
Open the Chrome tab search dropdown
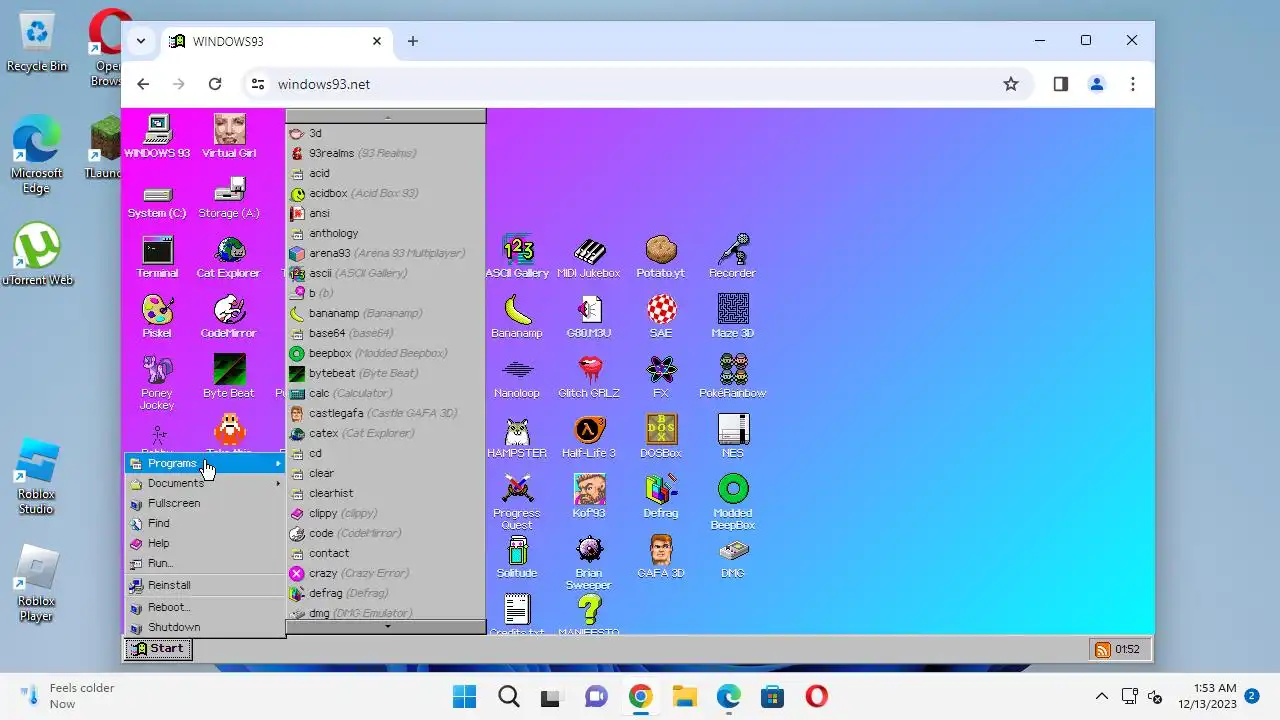141,41
